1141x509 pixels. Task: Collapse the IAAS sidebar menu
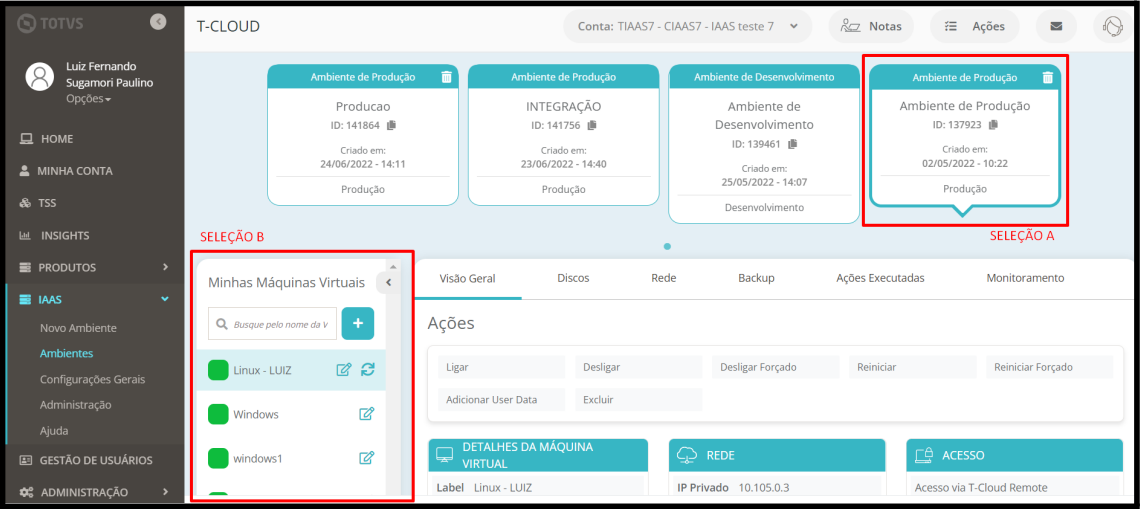click(93, 299)
